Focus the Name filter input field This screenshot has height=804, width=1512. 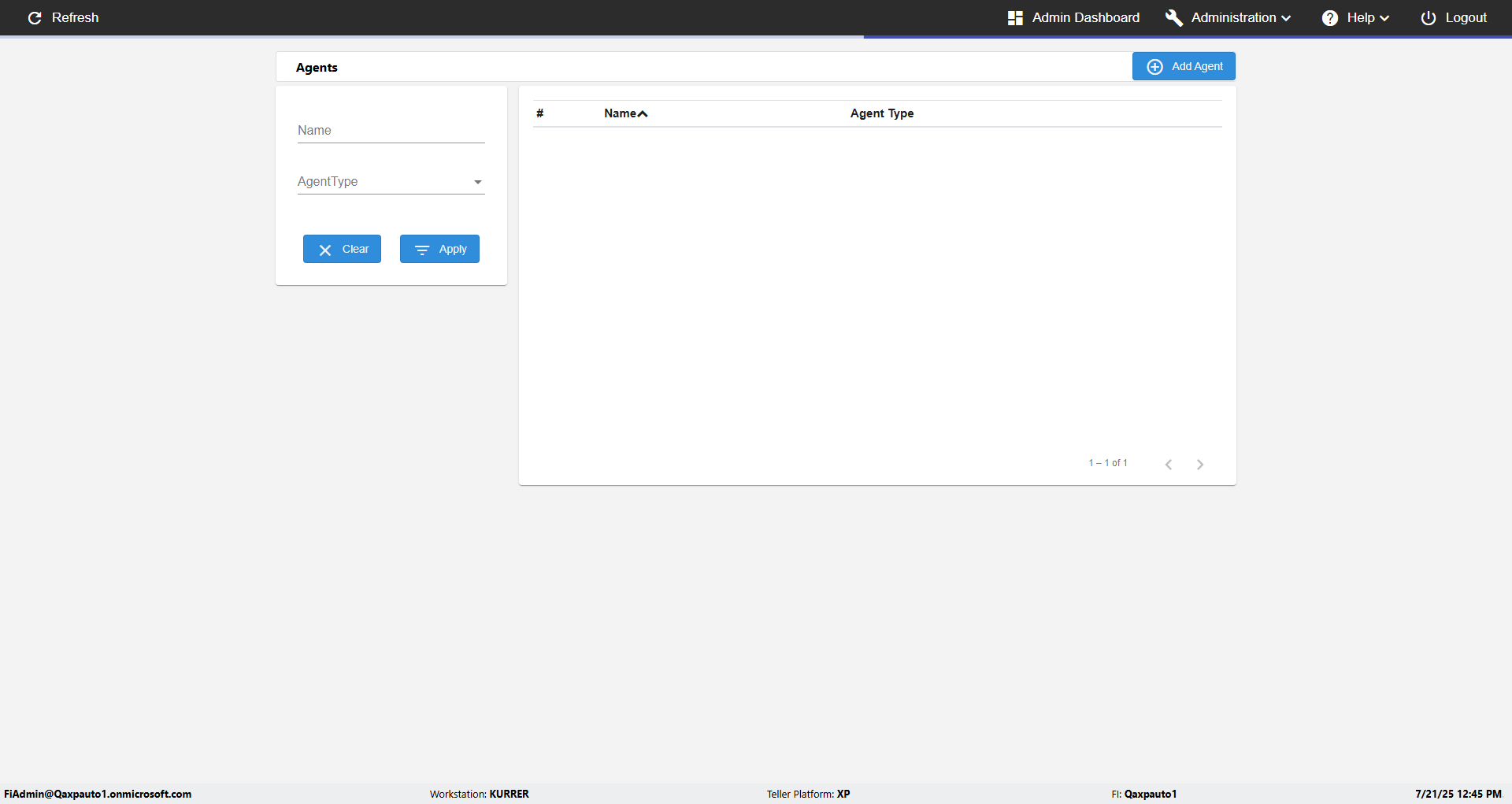391,131
